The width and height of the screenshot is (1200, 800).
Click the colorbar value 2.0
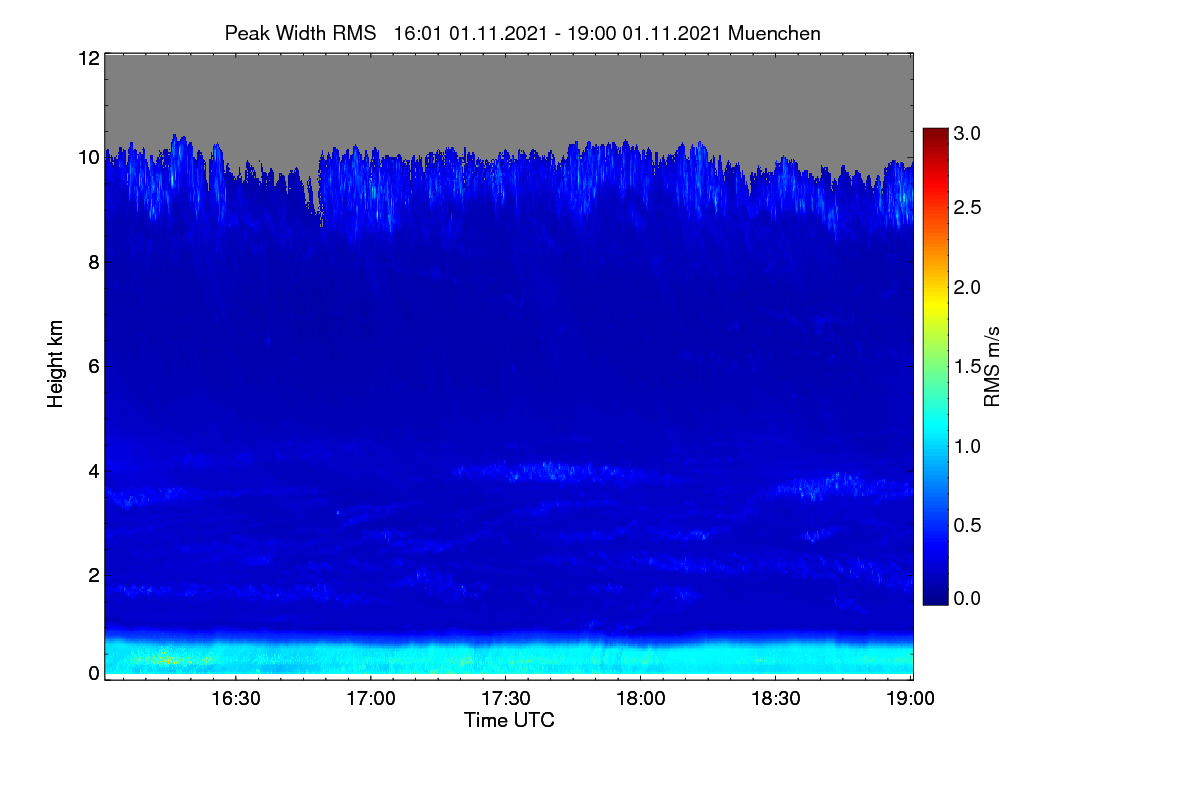(x=968, y=288)
